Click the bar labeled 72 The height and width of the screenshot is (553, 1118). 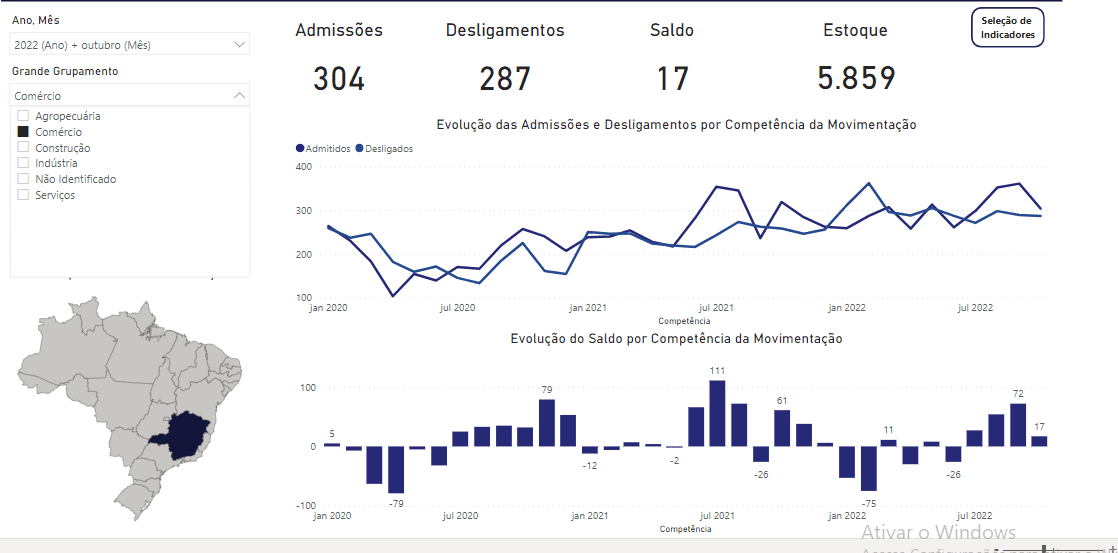pos(1018,425)
